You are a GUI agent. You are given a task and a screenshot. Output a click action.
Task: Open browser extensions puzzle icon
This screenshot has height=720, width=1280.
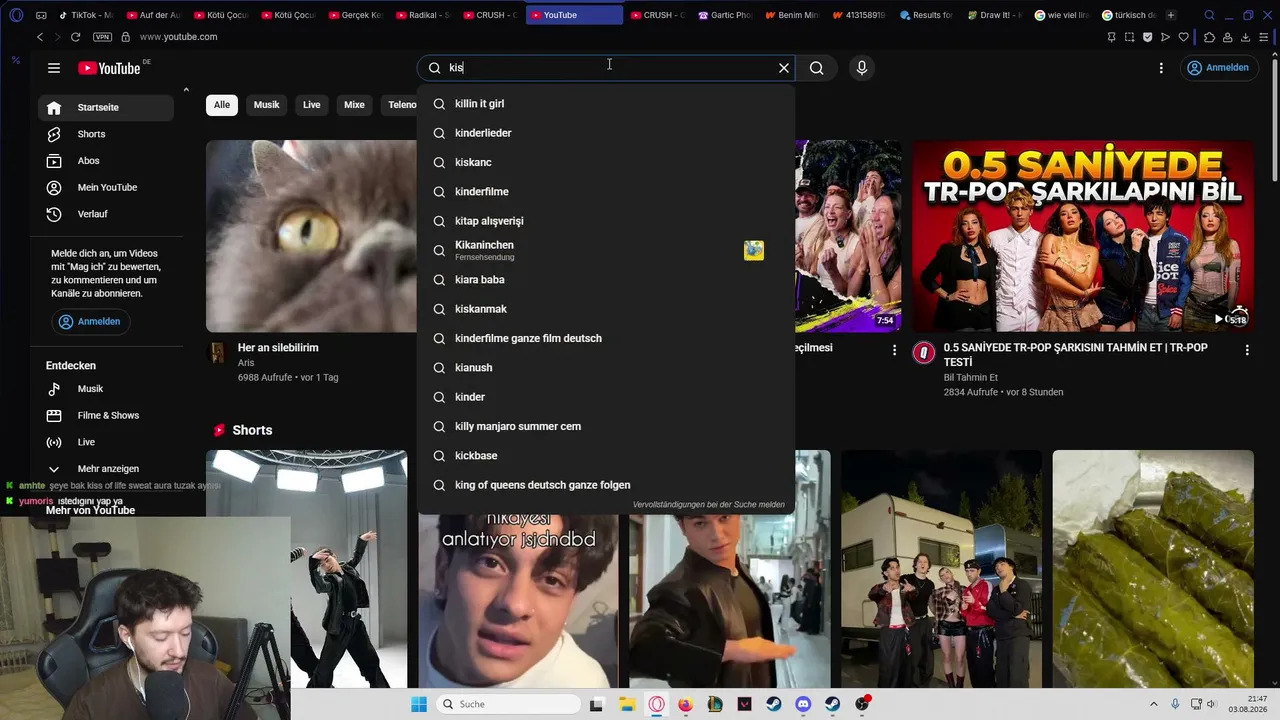point(1210,37)
